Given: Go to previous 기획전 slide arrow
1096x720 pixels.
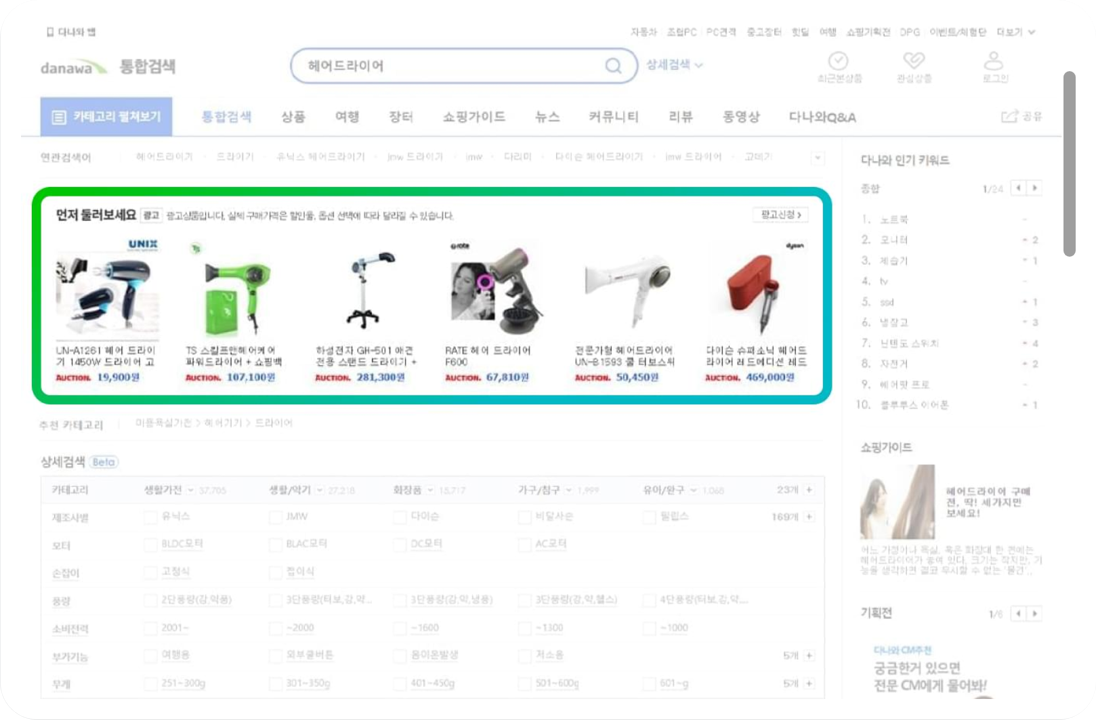Looking at the screenshot, I should (x=1018, y=614).
